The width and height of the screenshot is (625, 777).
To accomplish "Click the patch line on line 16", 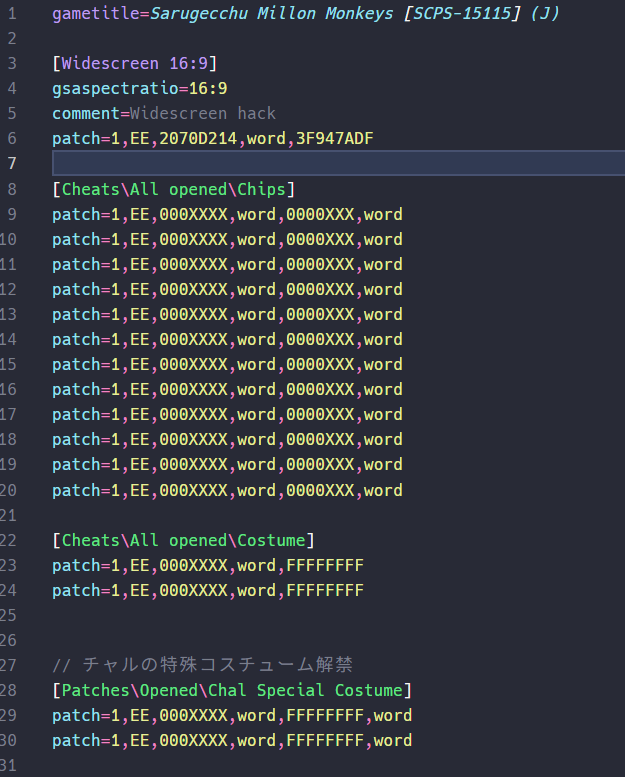I will click(227, 389).
